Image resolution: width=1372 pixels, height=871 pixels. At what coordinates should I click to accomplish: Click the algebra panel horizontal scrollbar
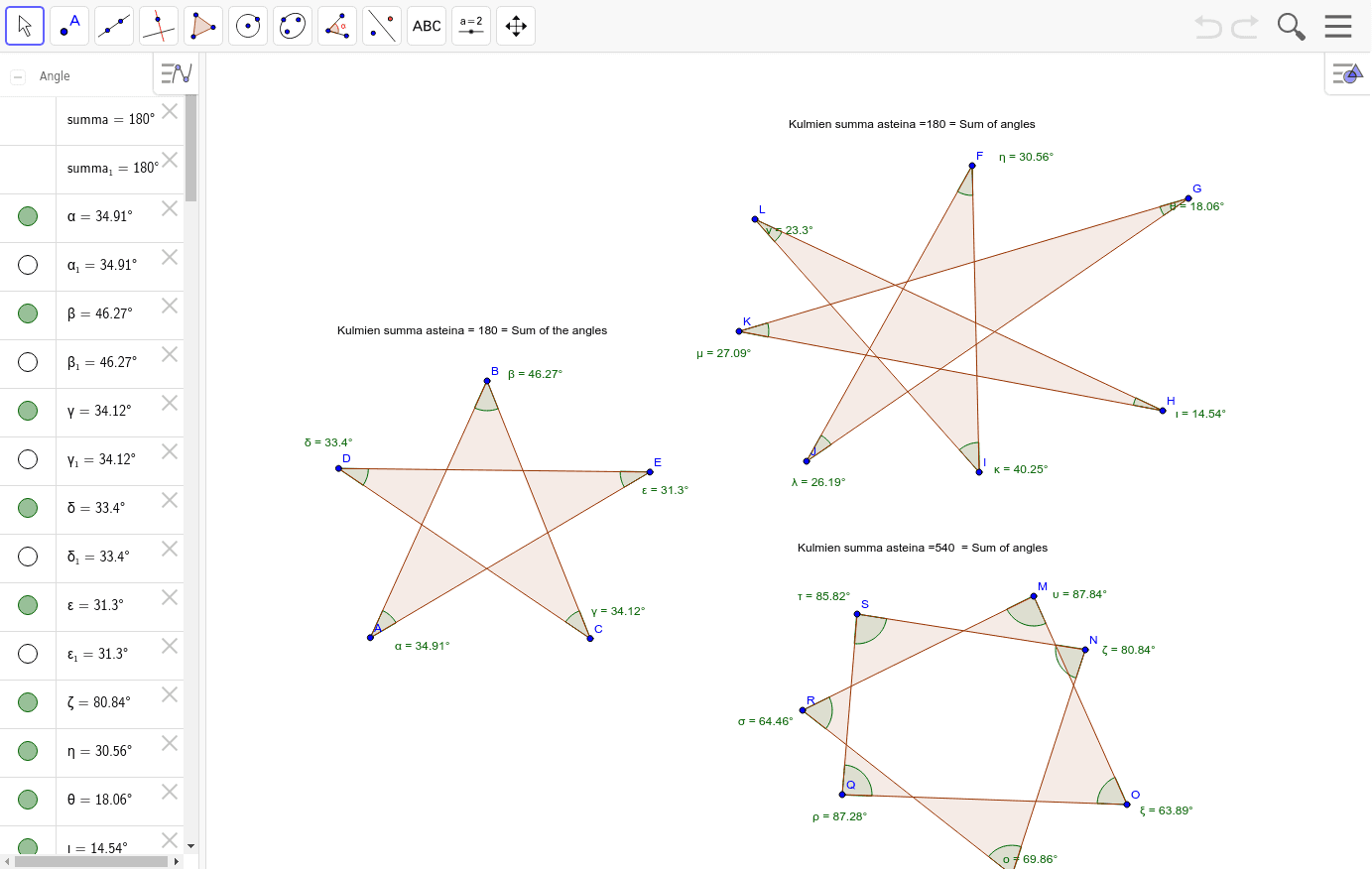(91, 861)
